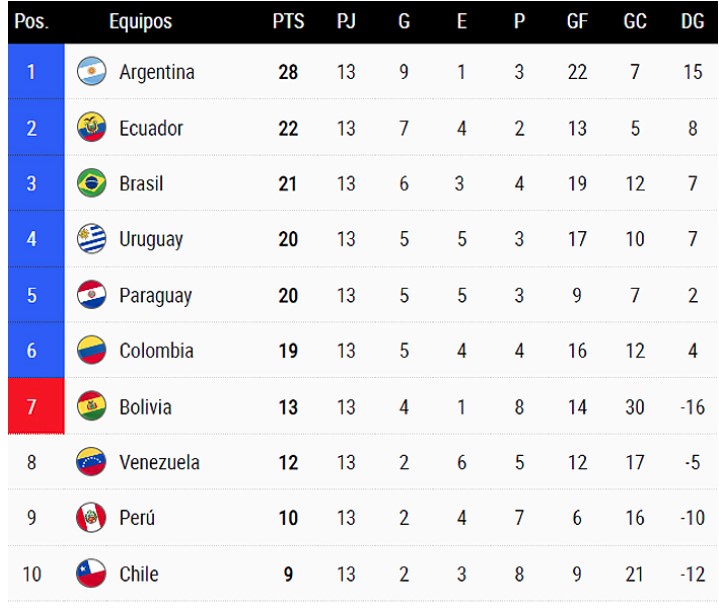This screenshot has height=608, width=719.
Task: Click the Ecuador flag icon
Action: click(91, 128)
